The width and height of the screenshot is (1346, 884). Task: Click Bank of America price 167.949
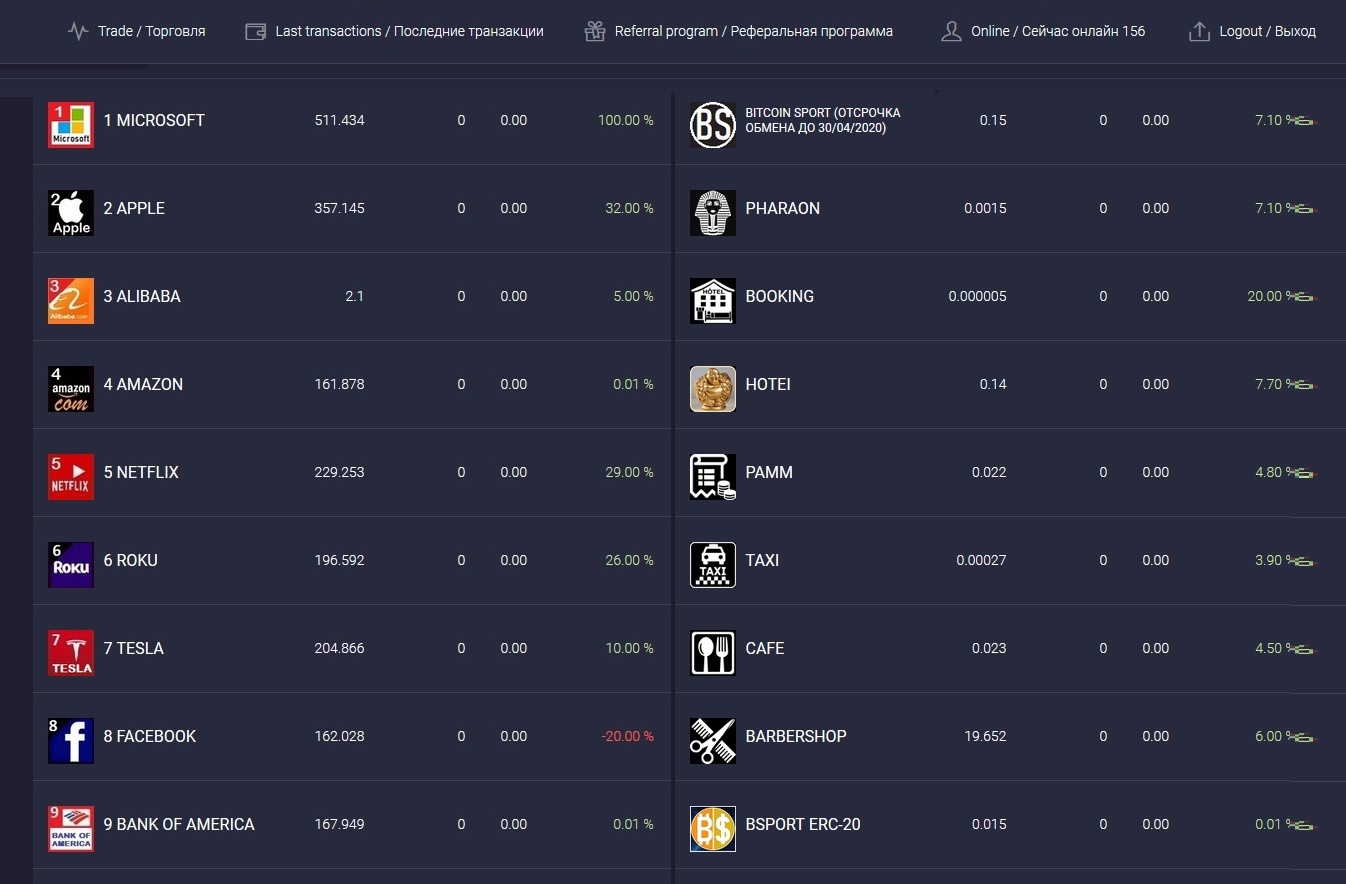339,824
